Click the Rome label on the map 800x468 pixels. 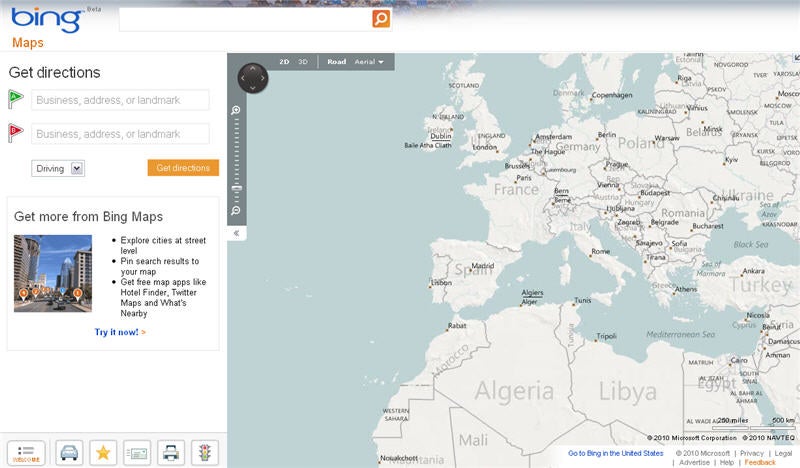pyautogui.click(x=601, y=252)
